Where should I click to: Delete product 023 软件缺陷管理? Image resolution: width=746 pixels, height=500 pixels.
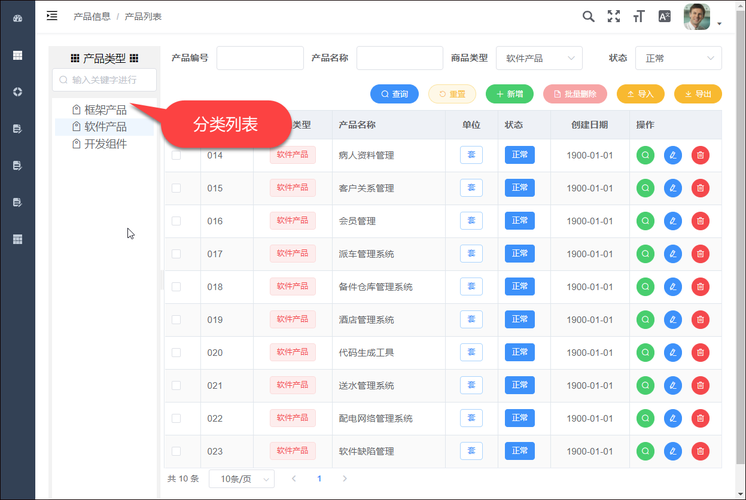pyautogui.click(x=700, y=451)
